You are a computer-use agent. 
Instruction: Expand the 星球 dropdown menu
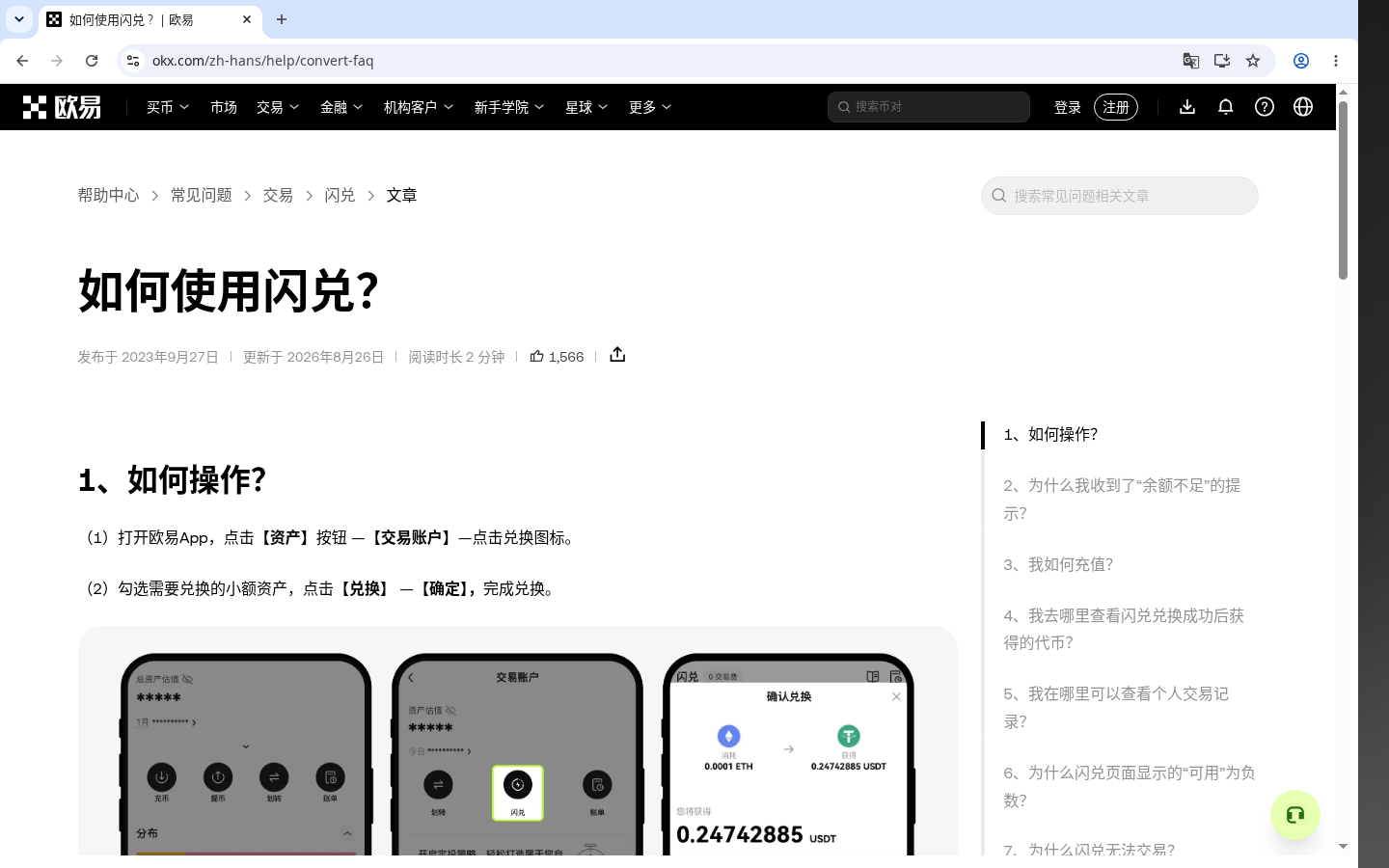tap(586, 107)
